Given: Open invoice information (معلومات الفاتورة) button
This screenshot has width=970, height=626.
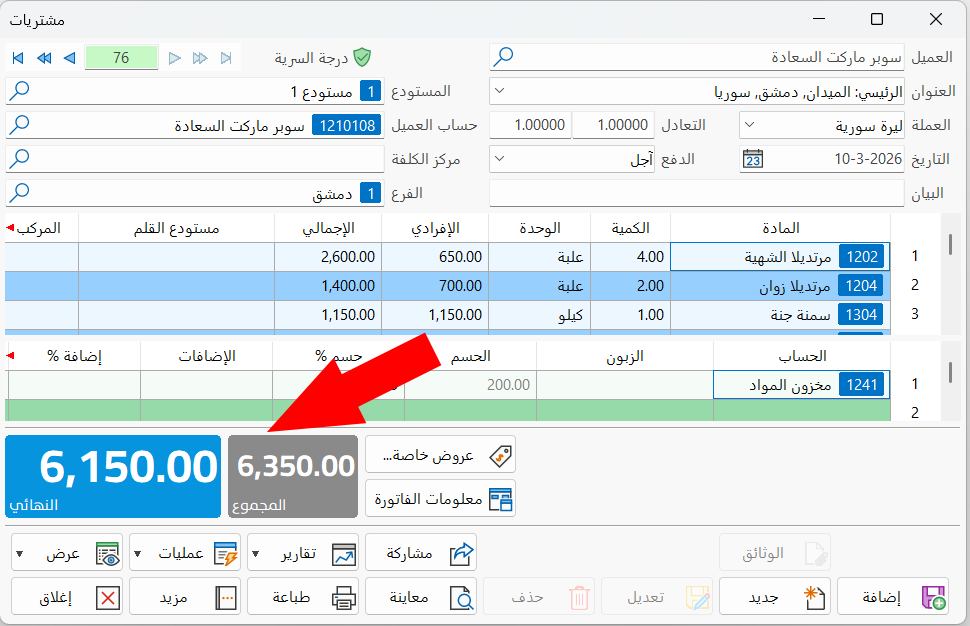Looking at the screenshot, I should pos(440,499).
